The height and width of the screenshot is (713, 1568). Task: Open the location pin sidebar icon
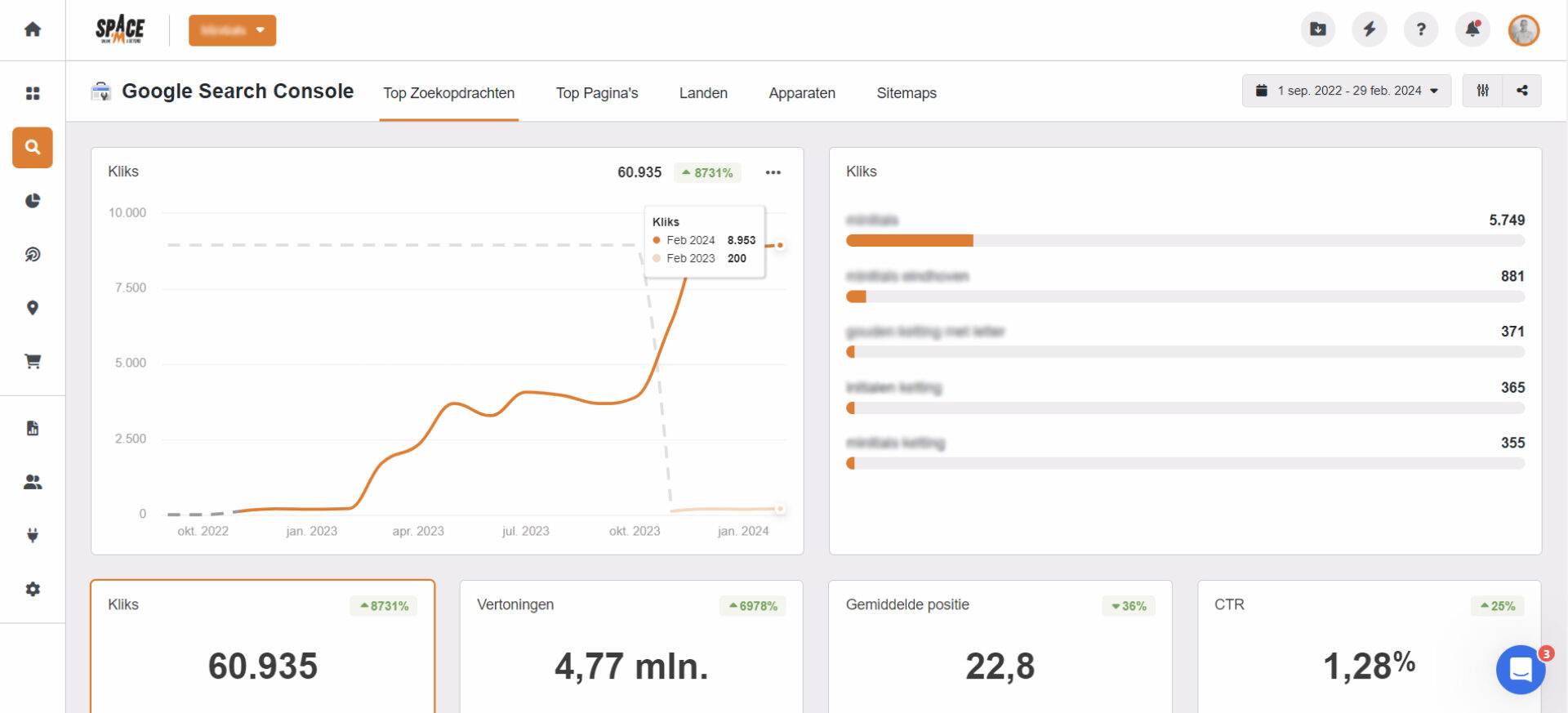click(x=33, y=308)
